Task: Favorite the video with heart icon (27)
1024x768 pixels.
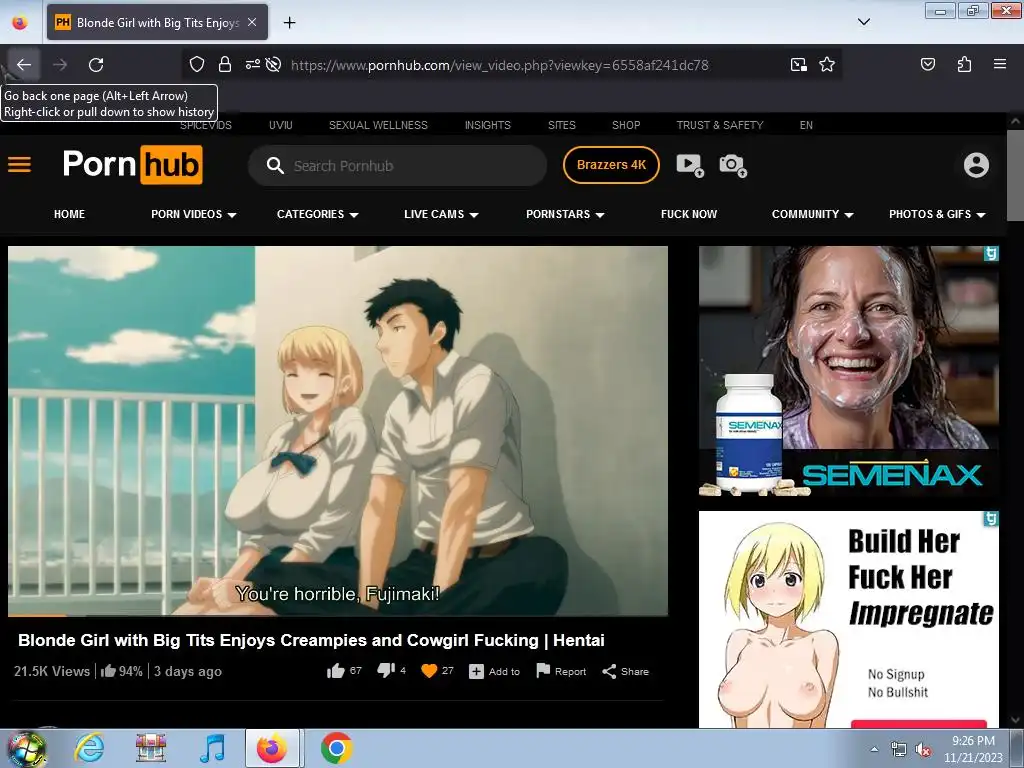Action: [438, 671]
